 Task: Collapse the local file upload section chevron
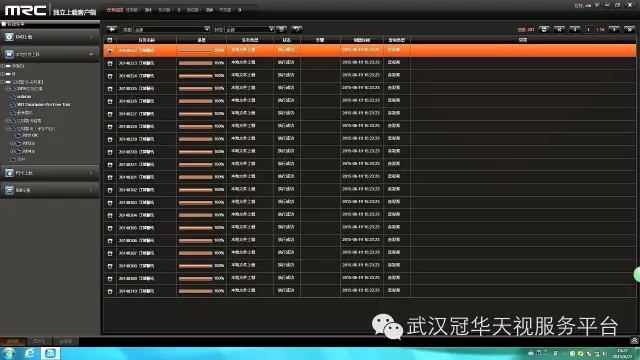tap(91, 54)
